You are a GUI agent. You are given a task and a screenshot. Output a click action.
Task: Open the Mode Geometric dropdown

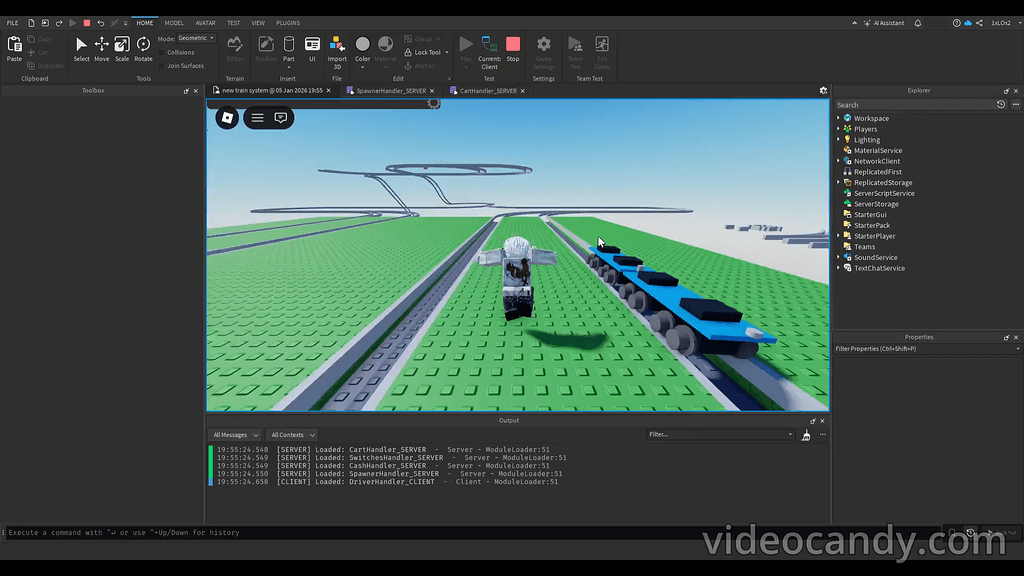196,38
